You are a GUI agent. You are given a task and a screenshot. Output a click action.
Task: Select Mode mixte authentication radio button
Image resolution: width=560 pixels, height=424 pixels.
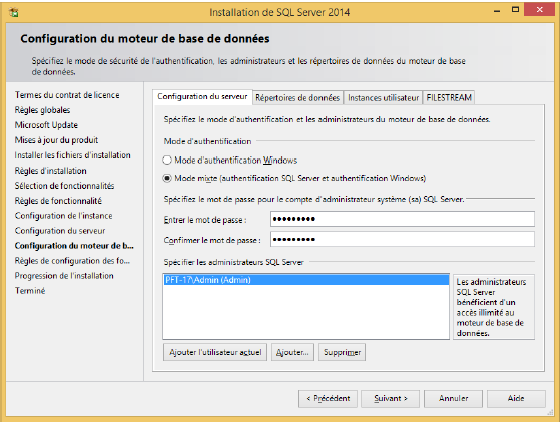tap(167, 178)
